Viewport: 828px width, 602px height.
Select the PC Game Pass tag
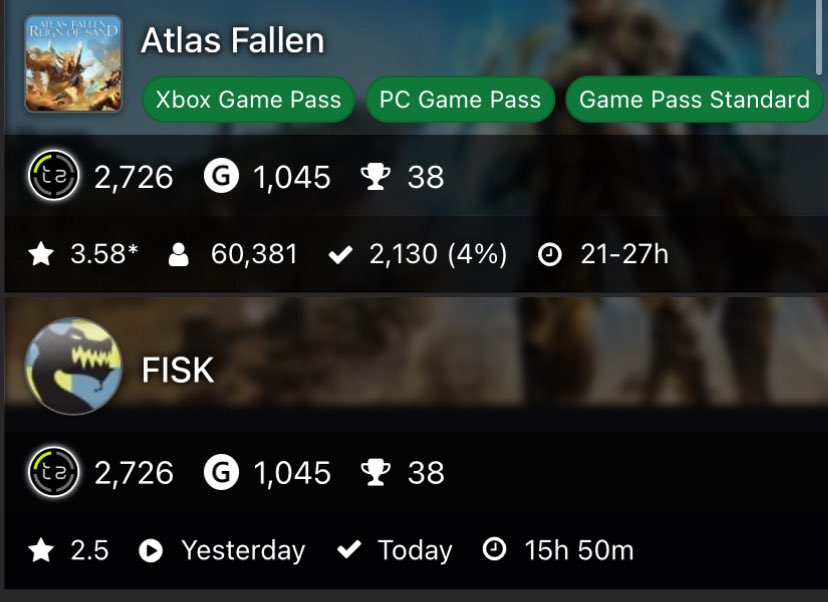460,99
